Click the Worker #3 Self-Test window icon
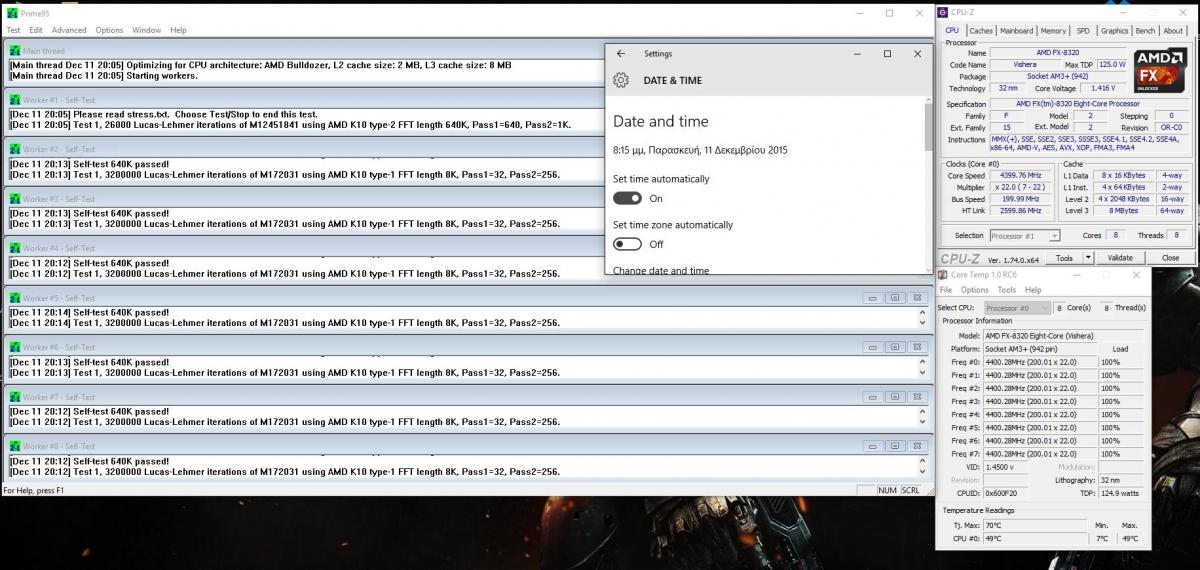This screenshot has width=1200, height=570. pyautogui.click(x=15, y=199)
